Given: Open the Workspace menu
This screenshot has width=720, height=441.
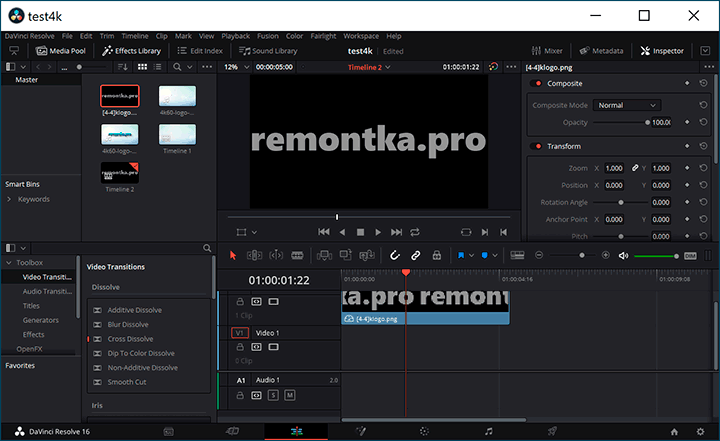Looking at the screenshot, I should click(361, 36).
